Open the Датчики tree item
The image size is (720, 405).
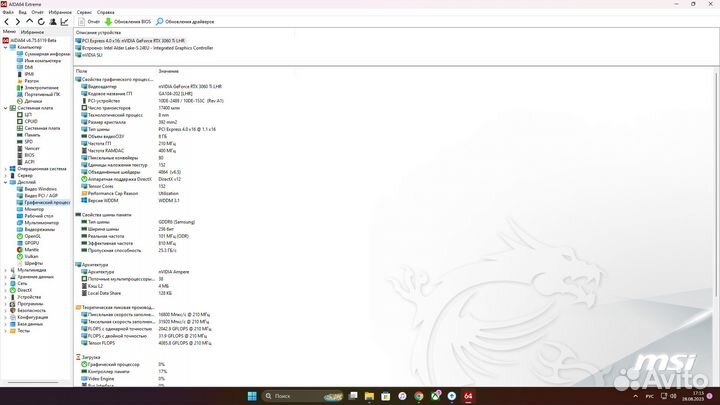point(29,101)
